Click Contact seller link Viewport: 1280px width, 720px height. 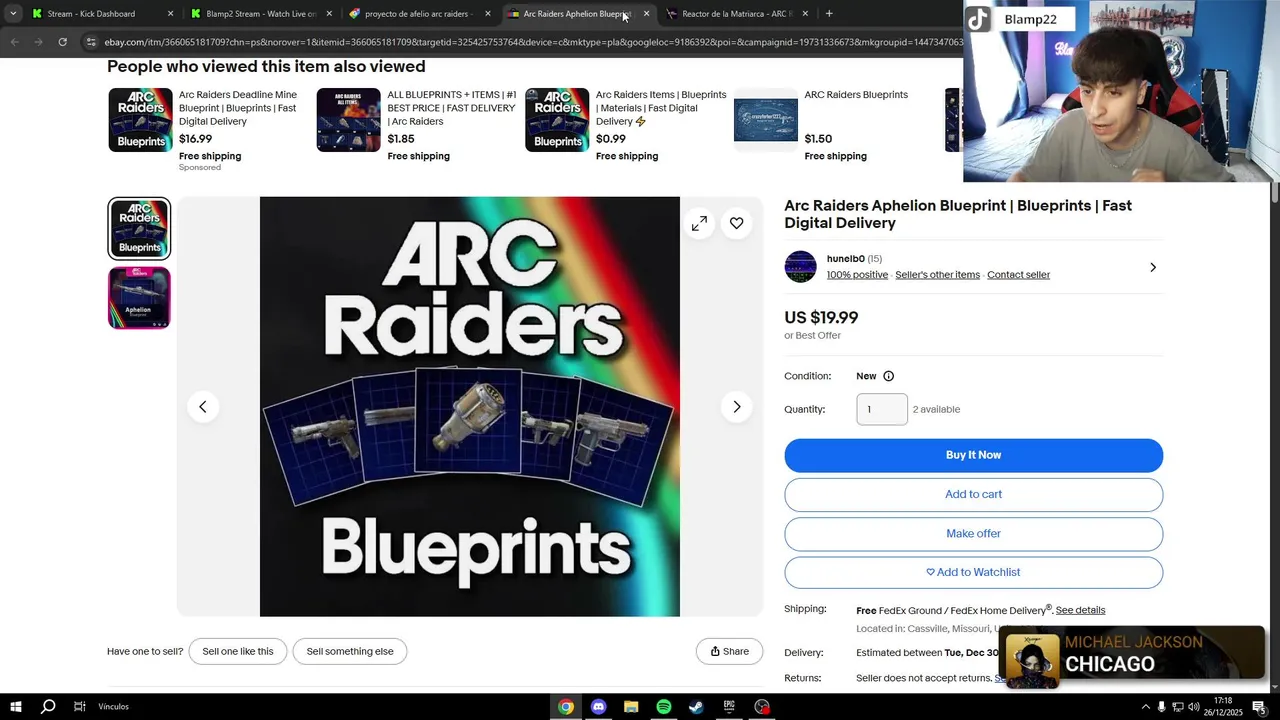(x=1018, y=275)
